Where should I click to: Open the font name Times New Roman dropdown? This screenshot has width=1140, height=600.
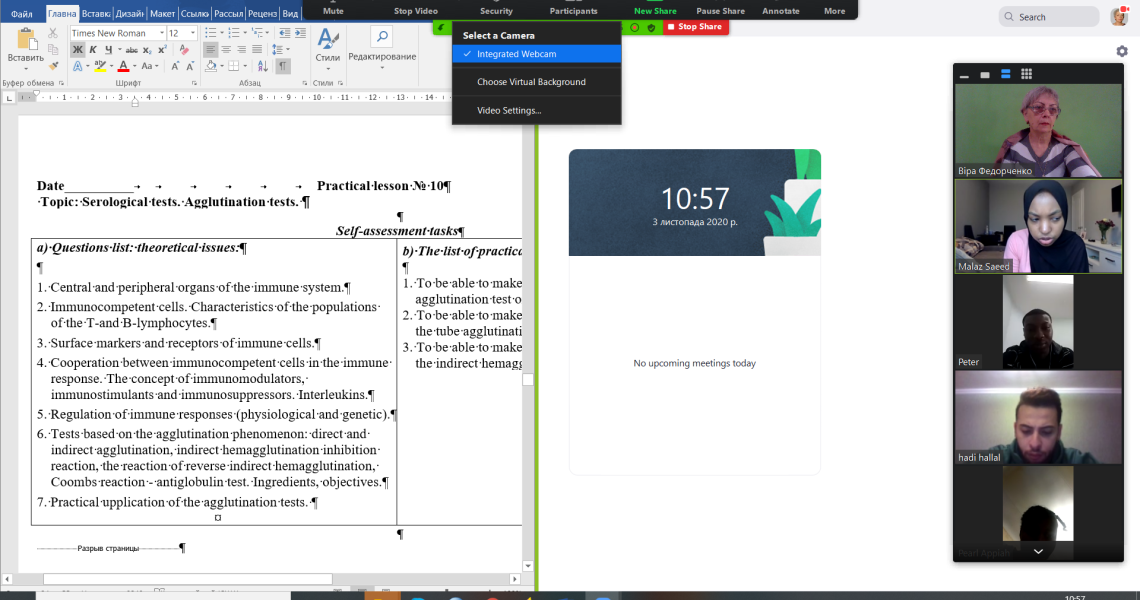[x=161, y=33]
